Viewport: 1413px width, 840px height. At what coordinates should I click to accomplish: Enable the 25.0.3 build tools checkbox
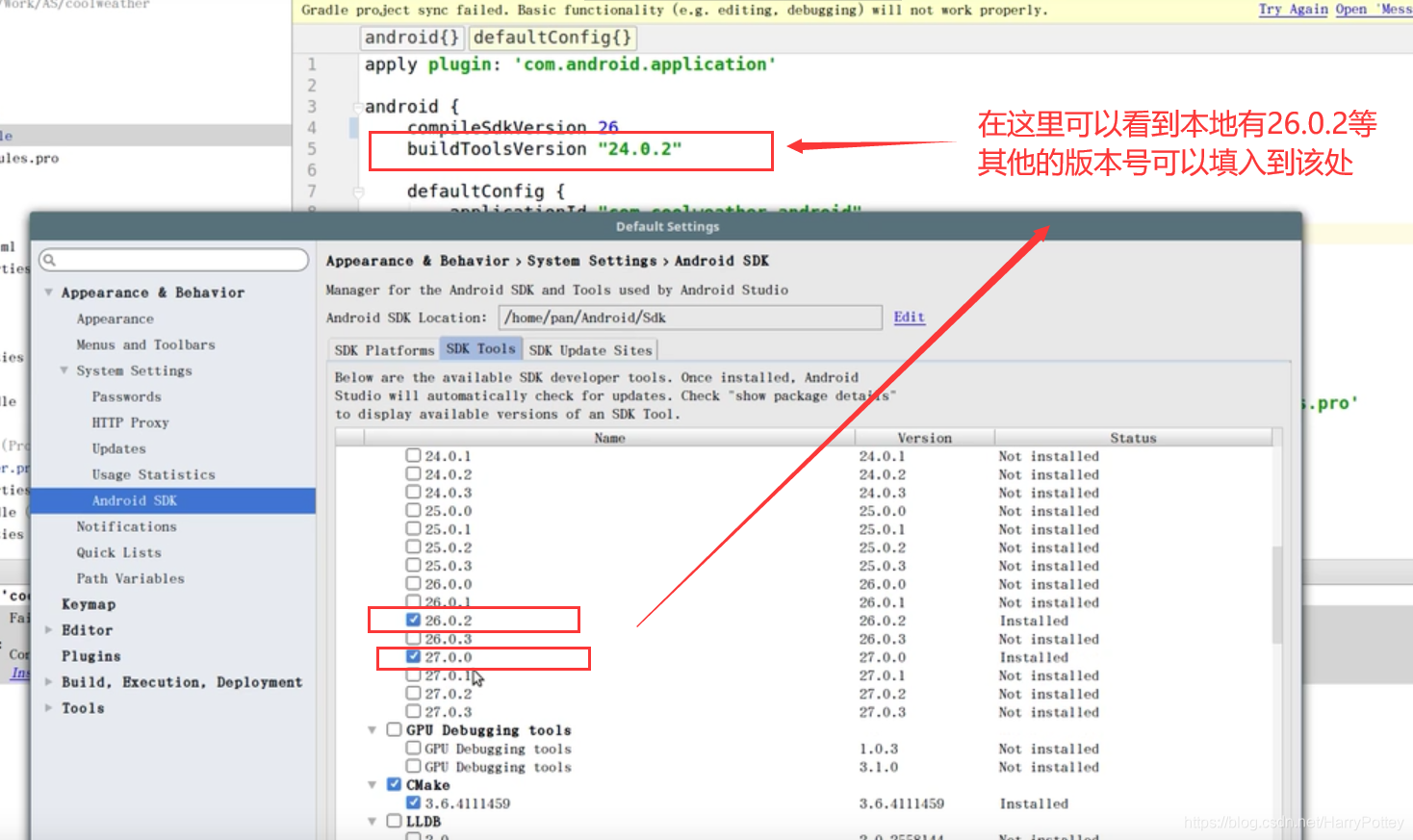pyautogui.click(x=413, y=565)
